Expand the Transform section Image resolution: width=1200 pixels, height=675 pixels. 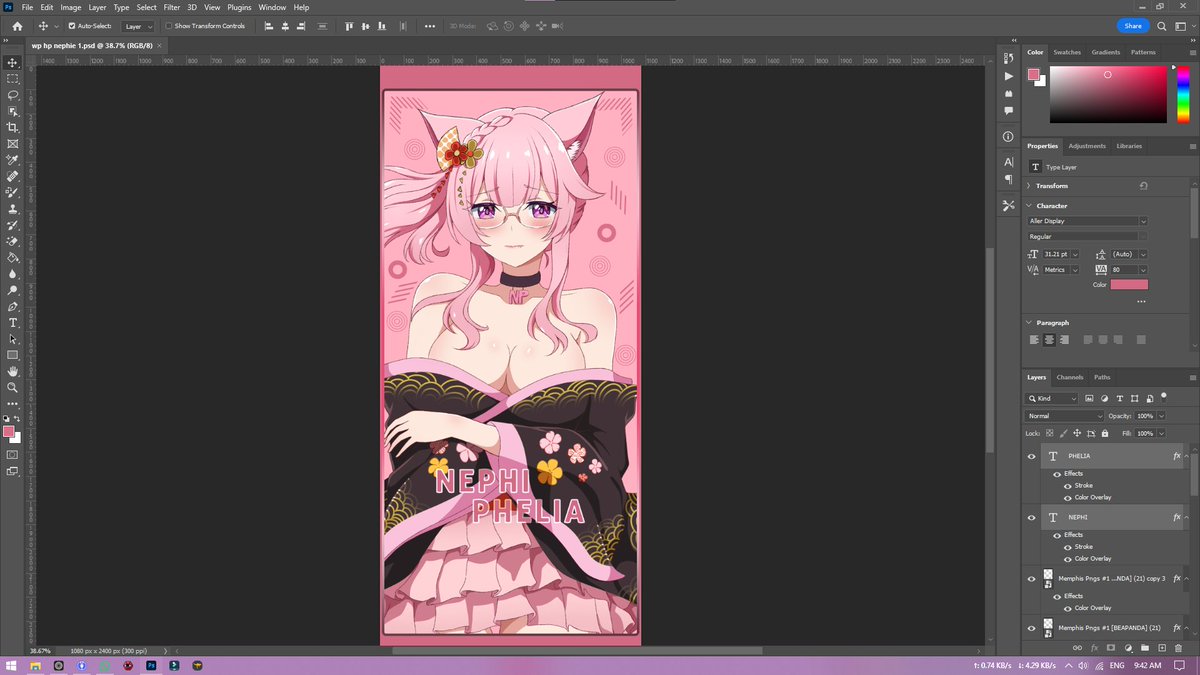(x=1030, y=186)
